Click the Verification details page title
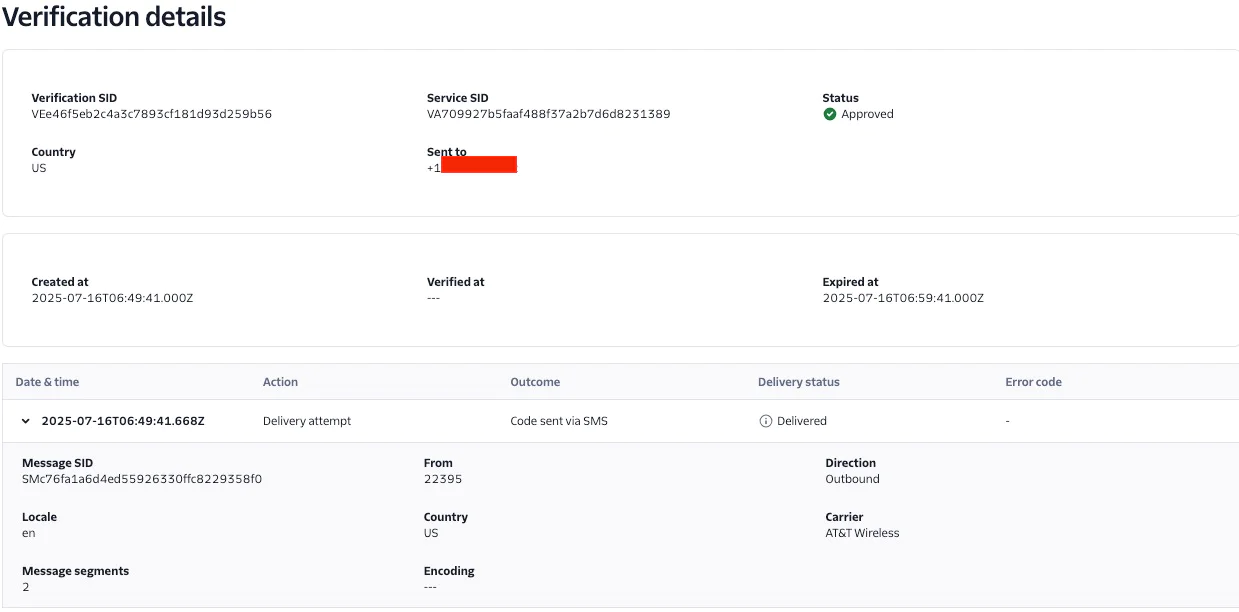Image resolution: width=1239 pixels, height=612 pixels. point(114,16)
